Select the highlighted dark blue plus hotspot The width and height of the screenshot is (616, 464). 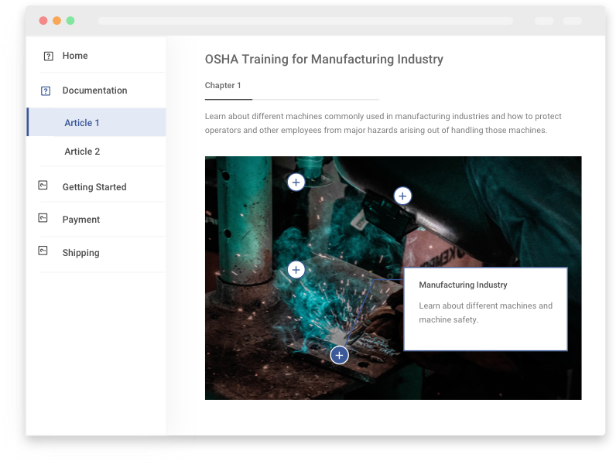tap(339, 355)
